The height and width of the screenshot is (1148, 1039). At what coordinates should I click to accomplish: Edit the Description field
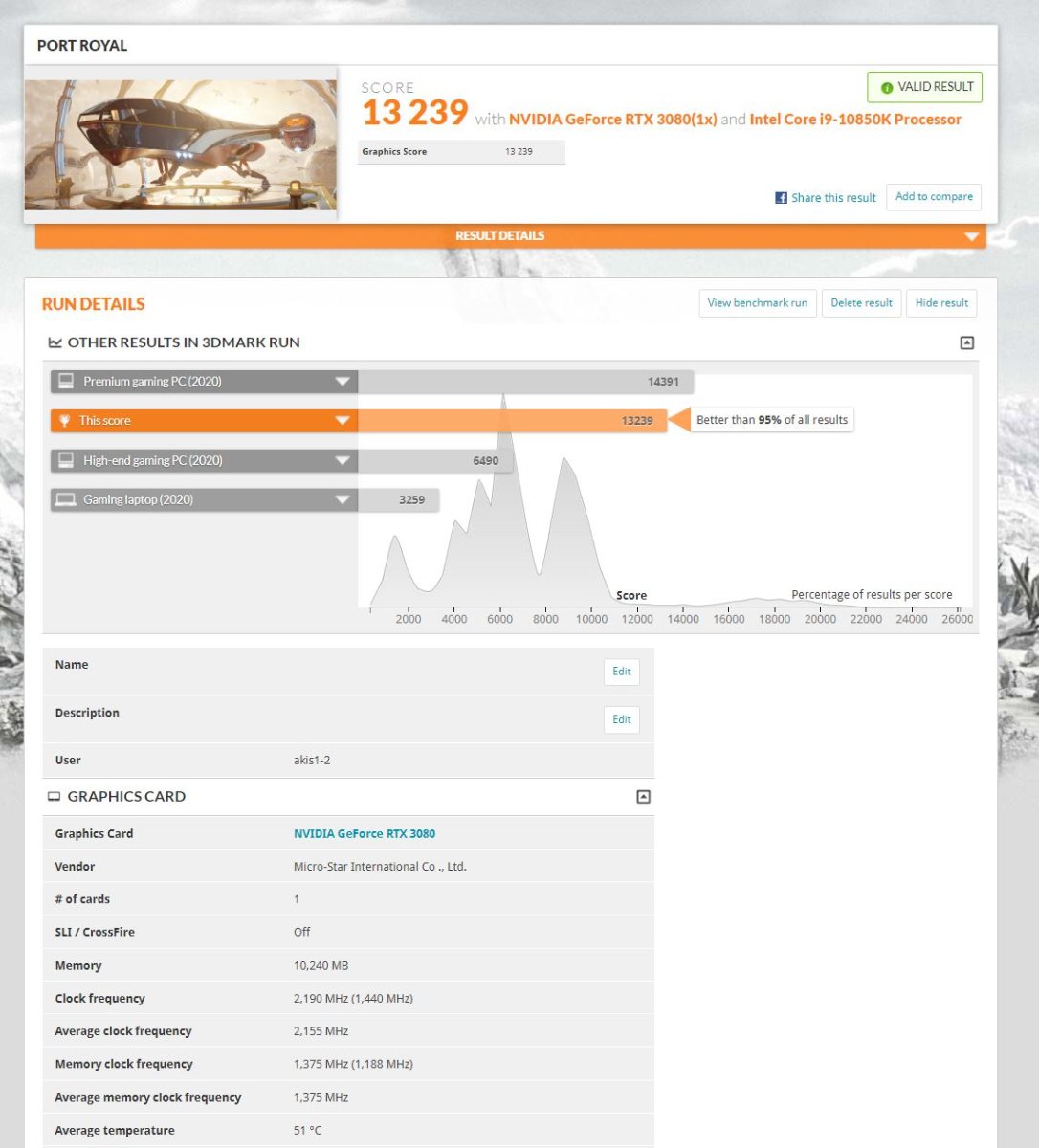pyautogui.click(x=622, y=719)
